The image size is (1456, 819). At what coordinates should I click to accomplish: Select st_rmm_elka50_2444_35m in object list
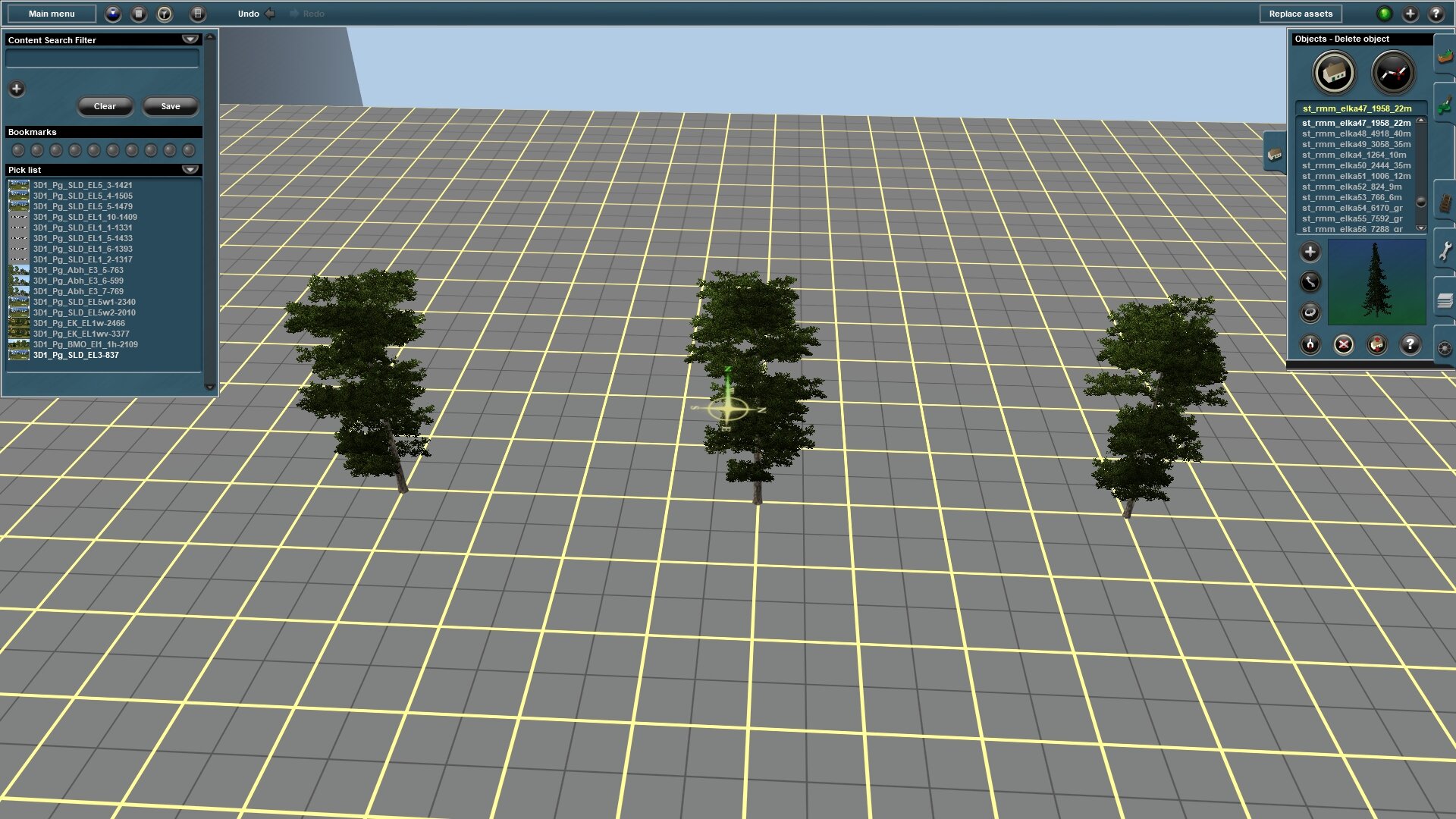coord(1357,165)
